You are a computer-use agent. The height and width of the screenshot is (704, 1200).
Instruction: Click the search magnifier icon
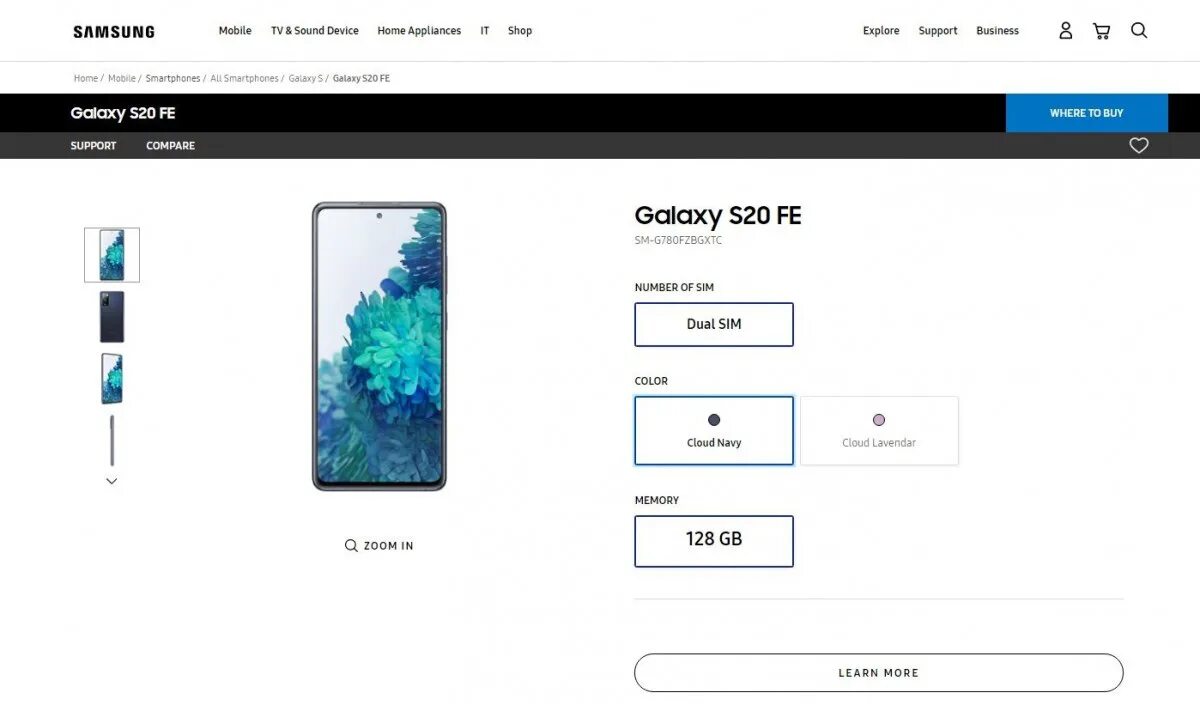click(1138, 31)
